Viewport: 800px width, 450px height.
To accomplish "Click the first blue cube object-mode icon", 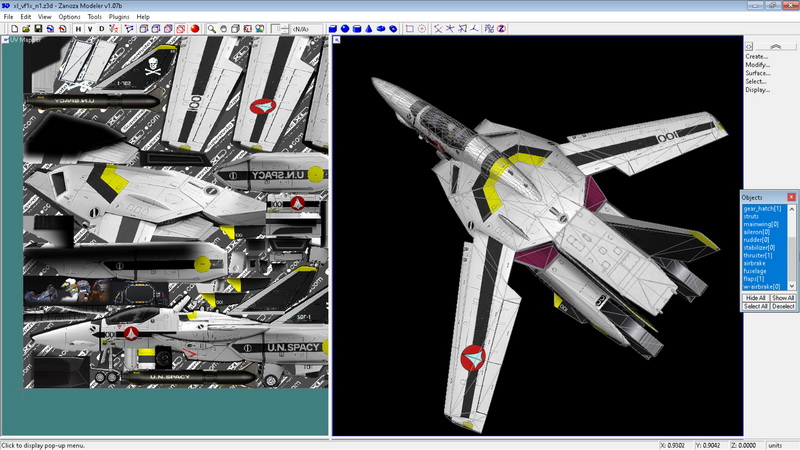I will point(144,29).
